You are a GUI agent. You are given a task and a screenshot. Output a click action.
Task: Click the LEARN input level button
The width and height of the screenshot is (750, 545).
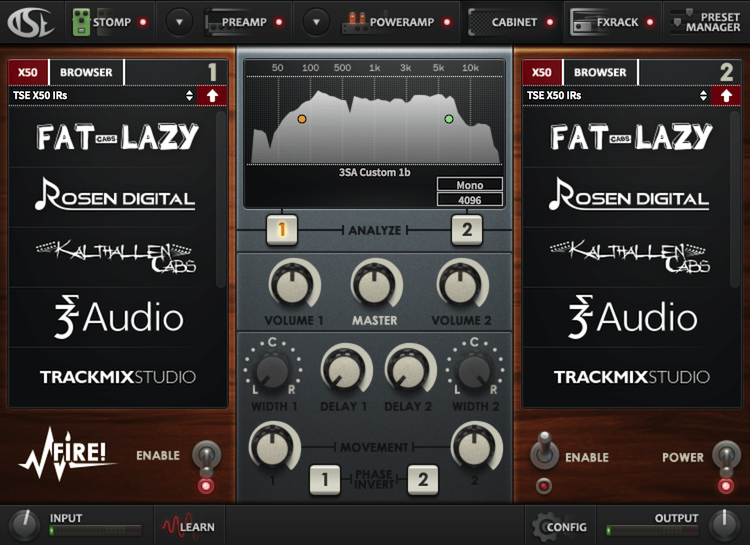pyautogui.click(x=188, y=526)
